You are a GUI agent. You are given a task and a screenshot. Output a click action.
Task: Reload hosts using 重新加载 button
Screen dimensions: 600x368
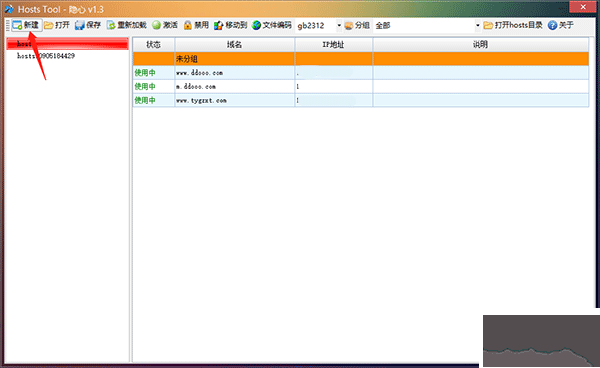click(127, 25)
